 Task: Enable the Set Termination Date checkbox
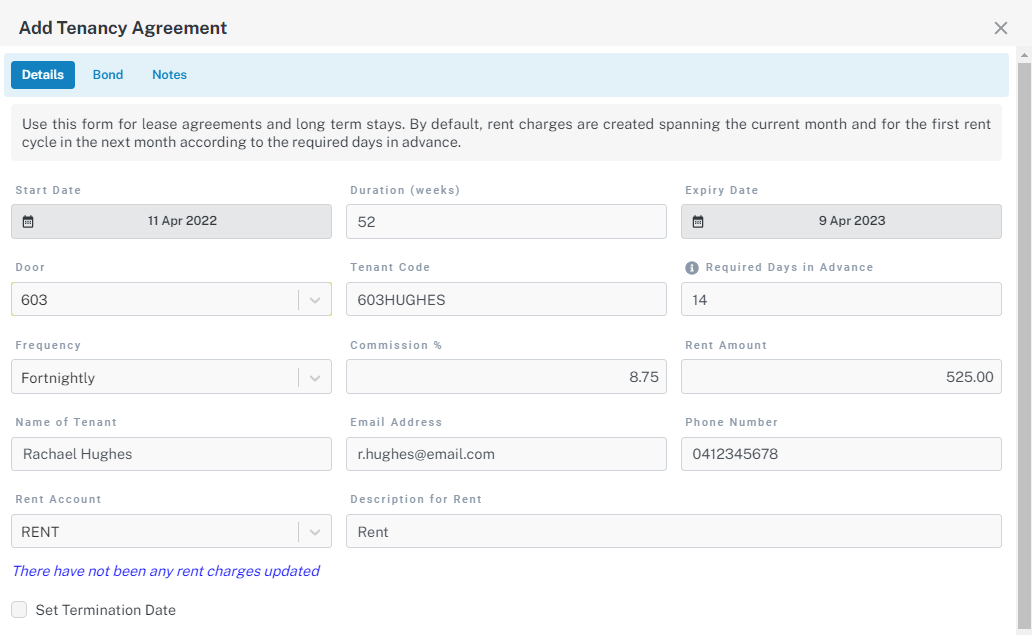19,610
